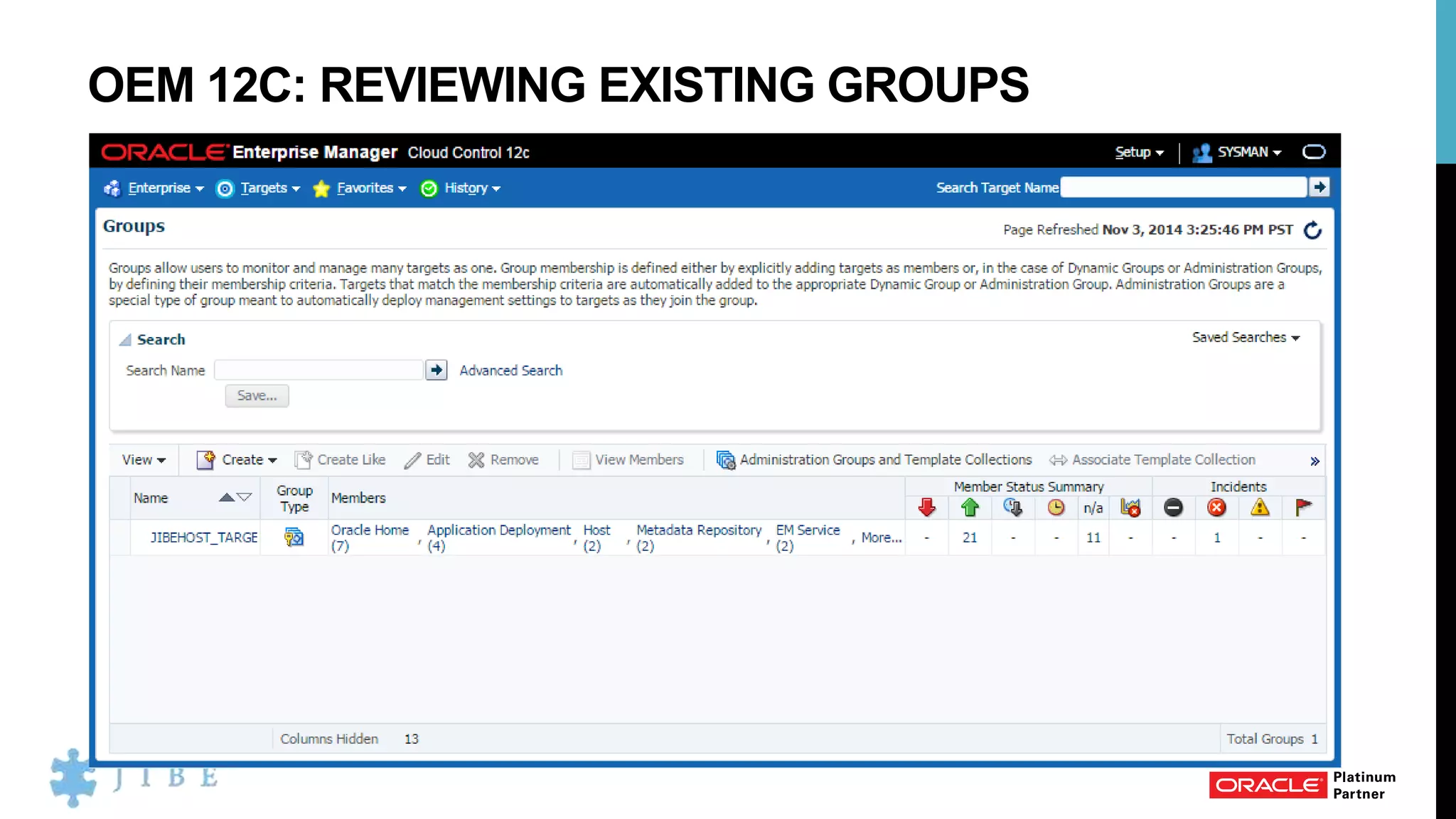
Task: Click the History clock icon
Action: tap(429, 188)
